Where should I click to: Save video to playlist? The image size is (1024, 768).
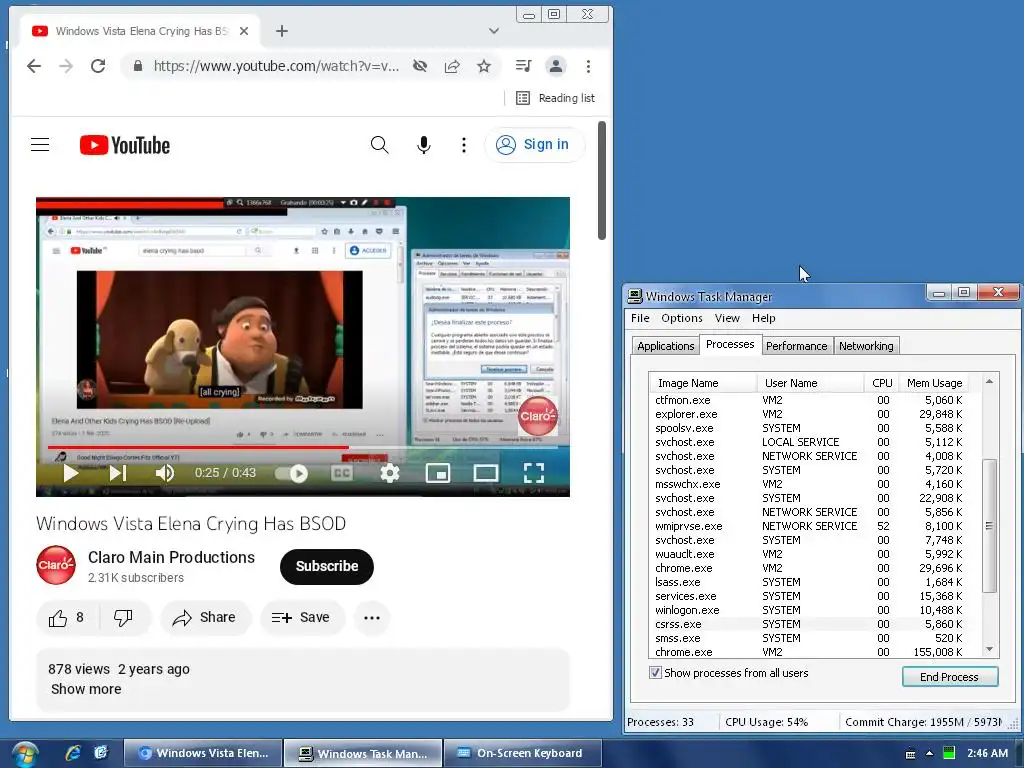tap(302, 618)
